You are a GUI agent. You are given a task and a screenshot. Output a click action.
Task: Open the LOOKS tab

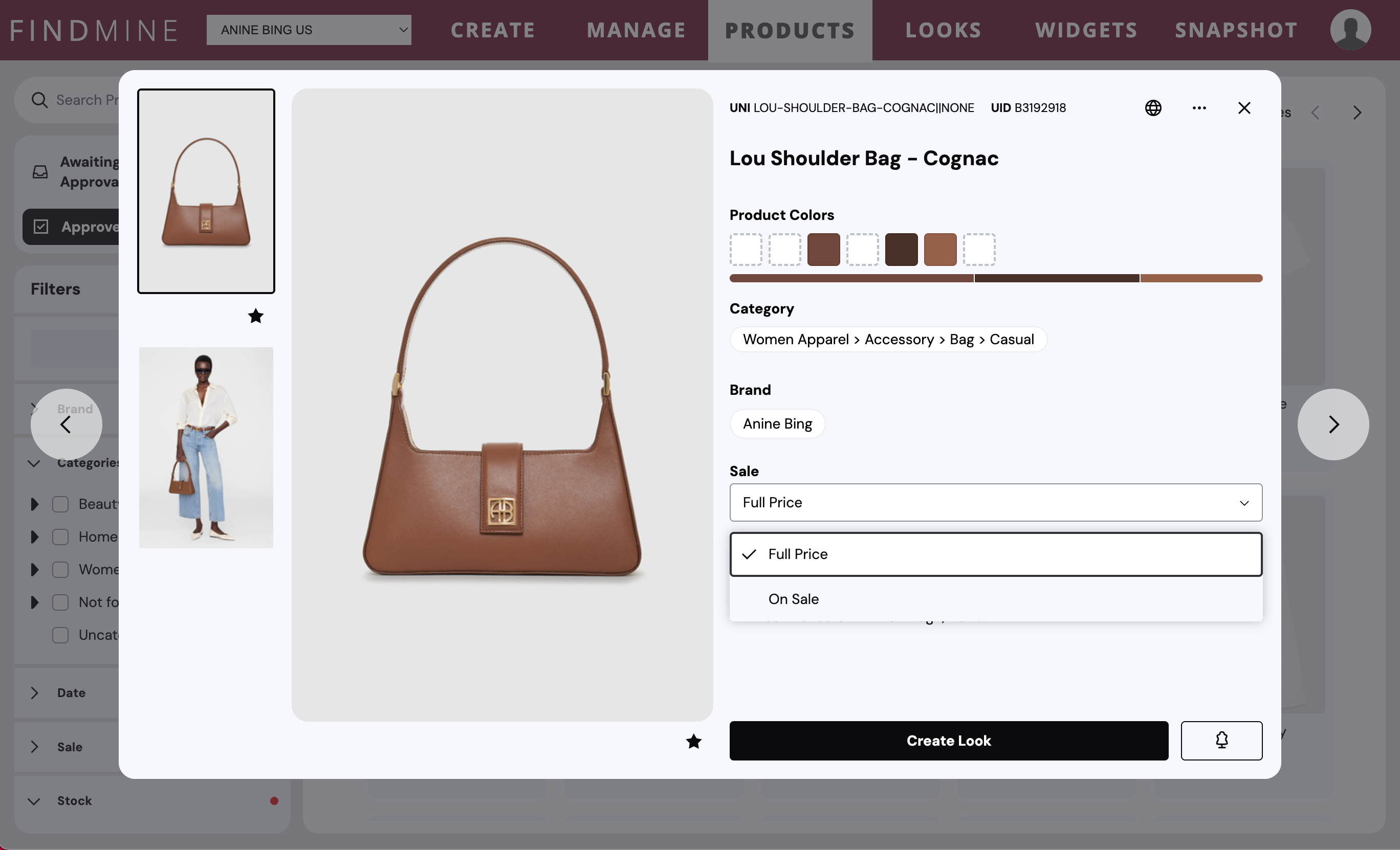(x=943, y=30)
